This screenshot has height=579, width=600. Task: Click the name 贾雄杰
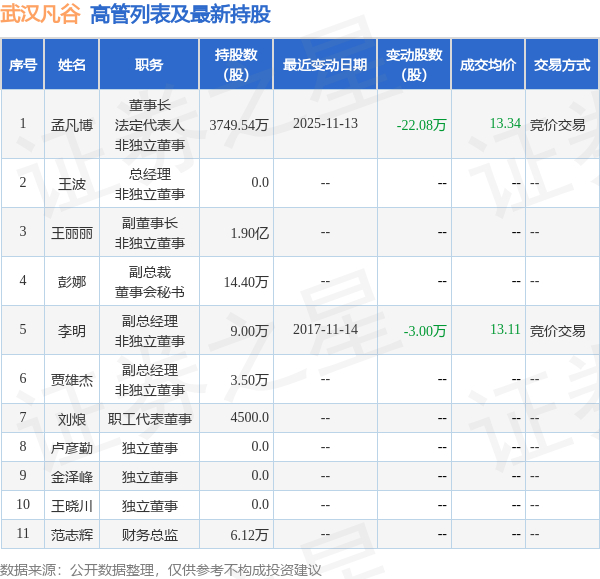tap(72, 380)
